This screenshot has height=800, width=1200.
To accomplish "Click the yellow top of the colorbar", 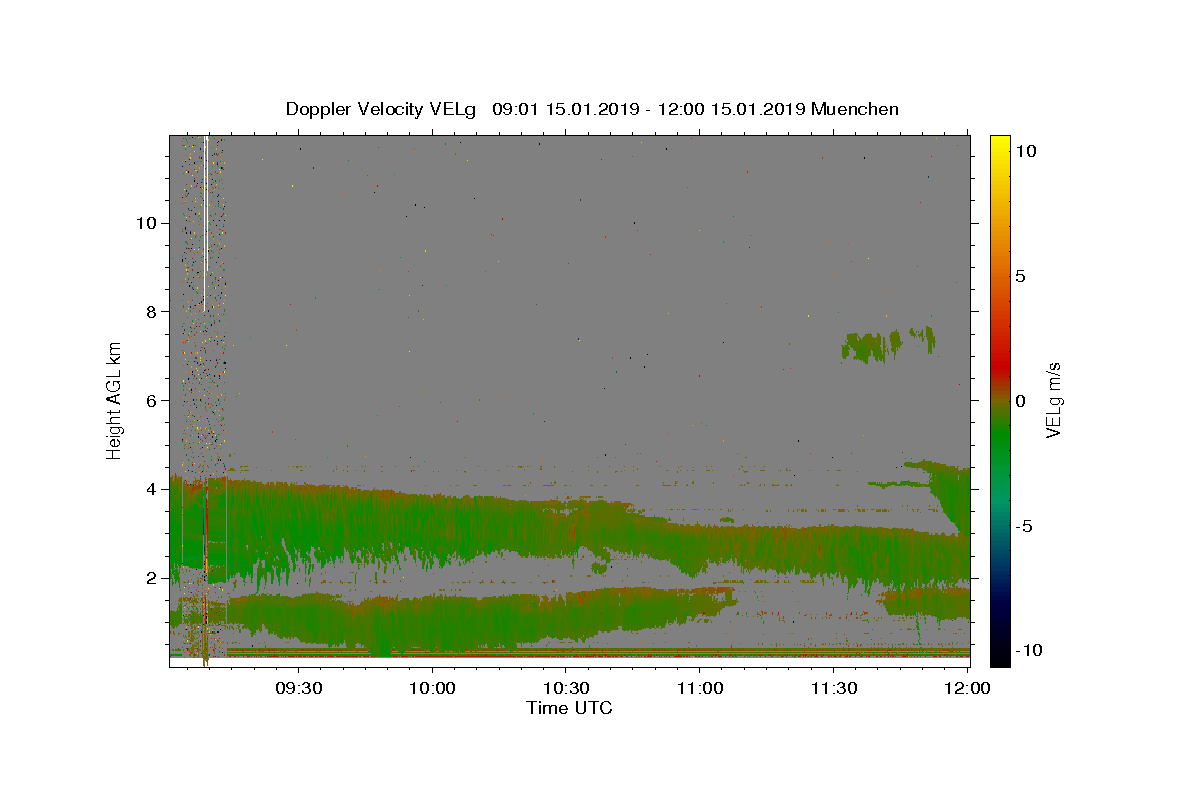I will coord(1000,142).
